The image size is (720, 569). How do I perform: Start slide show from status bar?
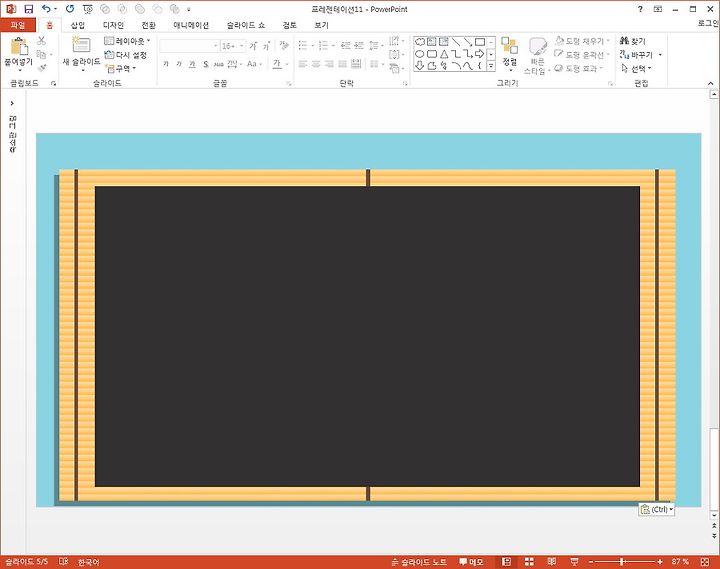point(574,562)
